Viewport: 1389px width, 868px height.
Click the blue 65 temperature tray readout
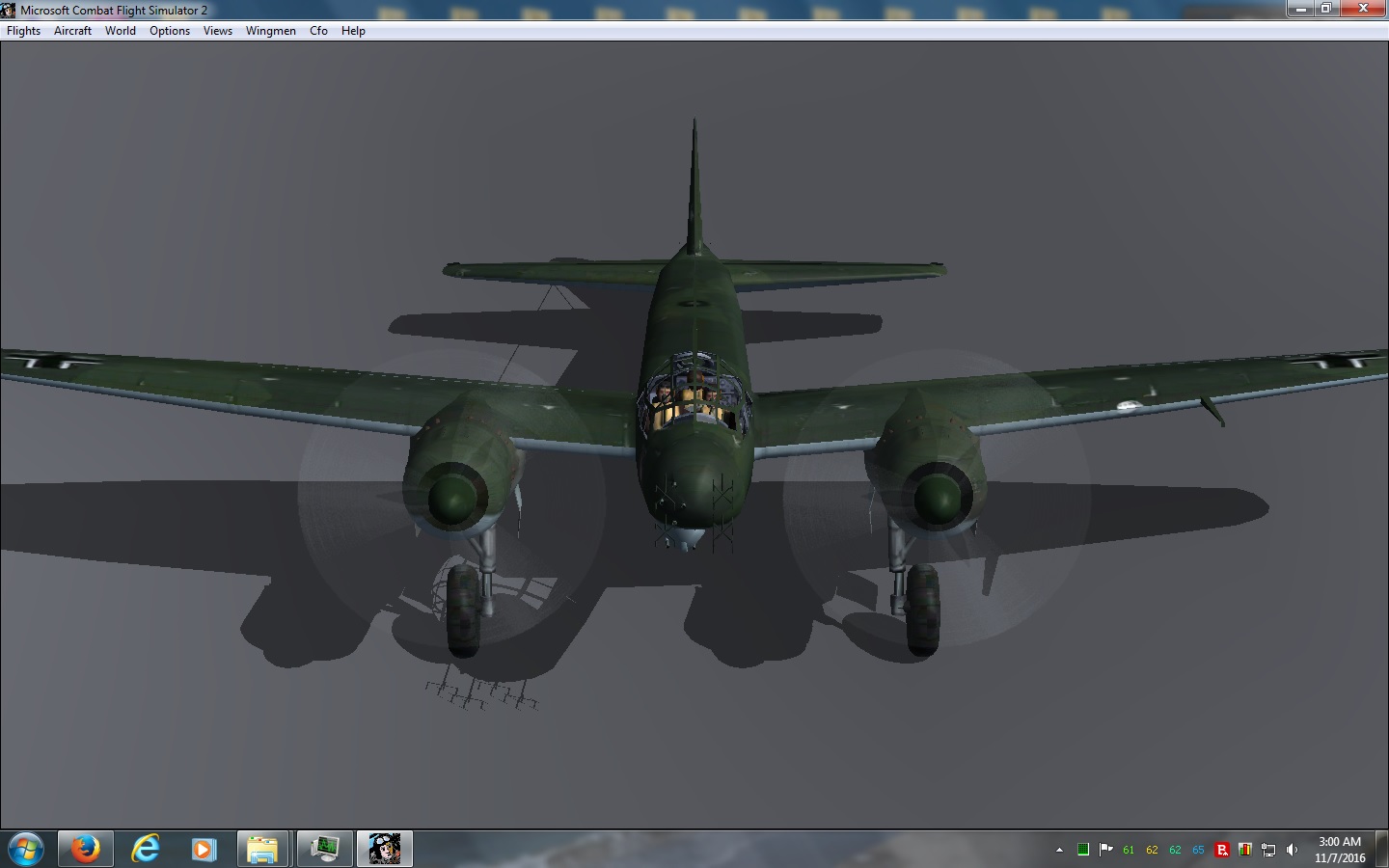[x=1198, y=850]
